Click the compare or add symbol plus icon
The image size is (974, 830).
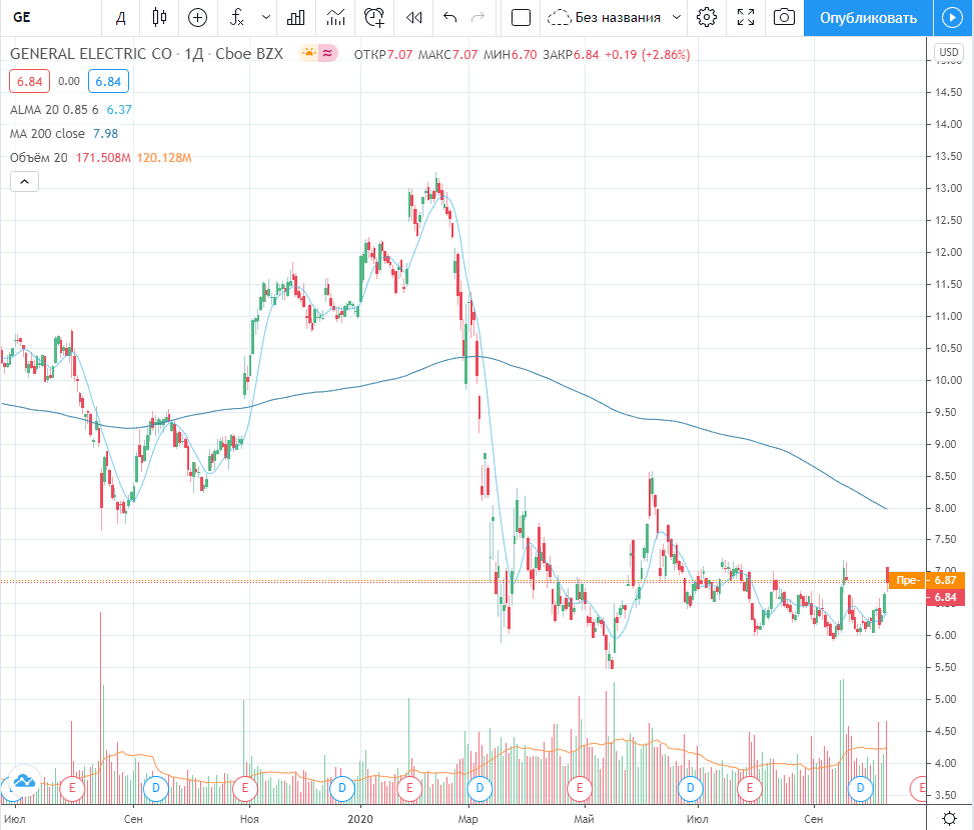coord(198,17)
